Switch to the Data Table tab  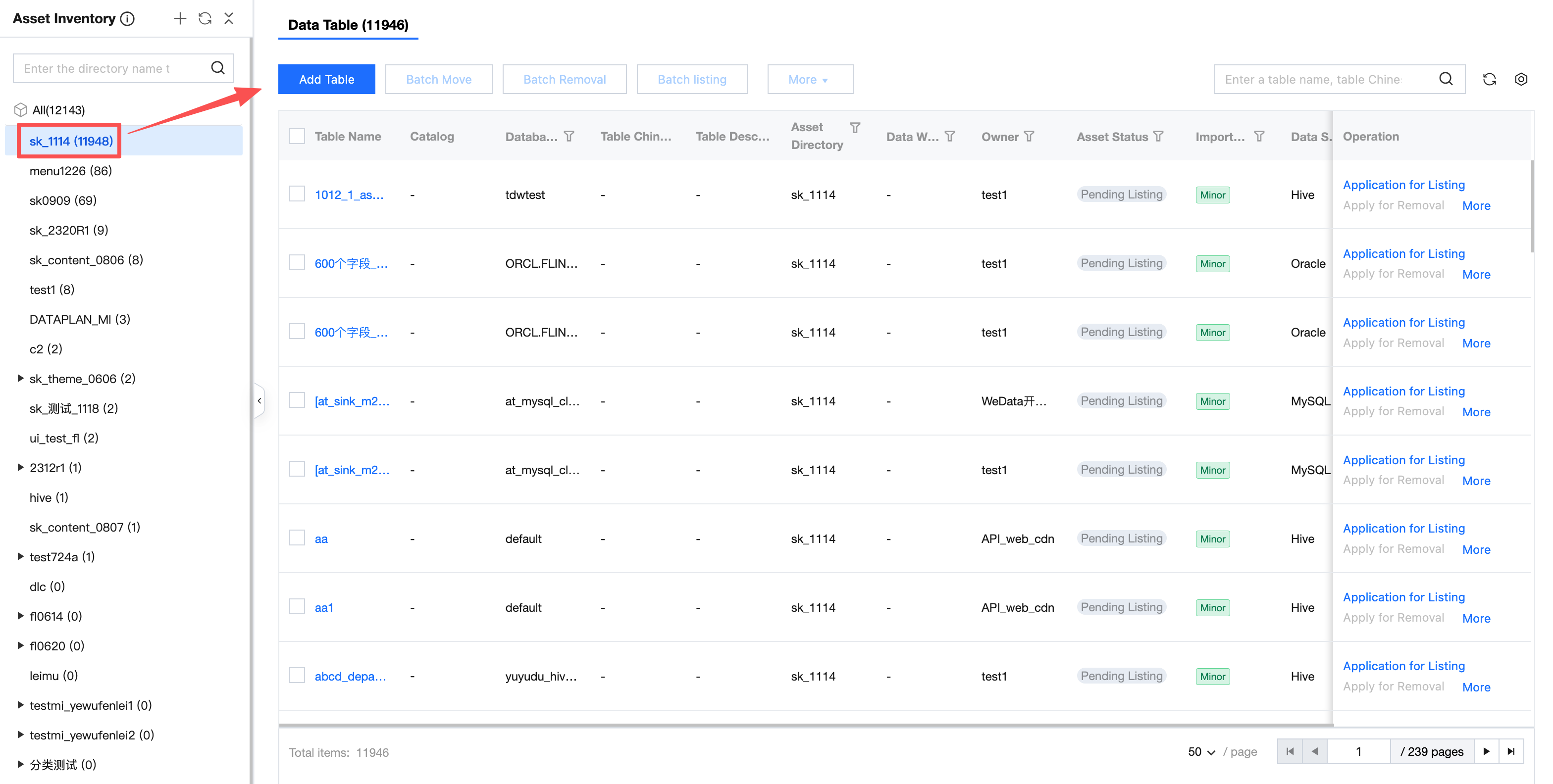click(348, 25)
